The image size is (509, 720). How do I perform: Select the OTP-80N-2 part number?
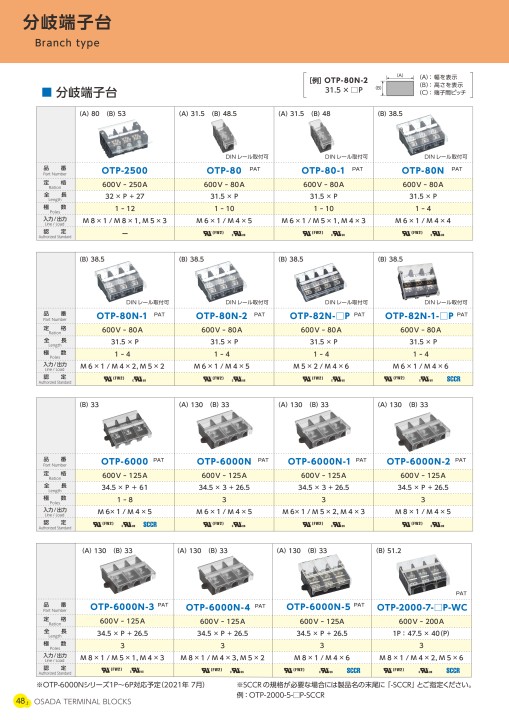coord(221,316)
